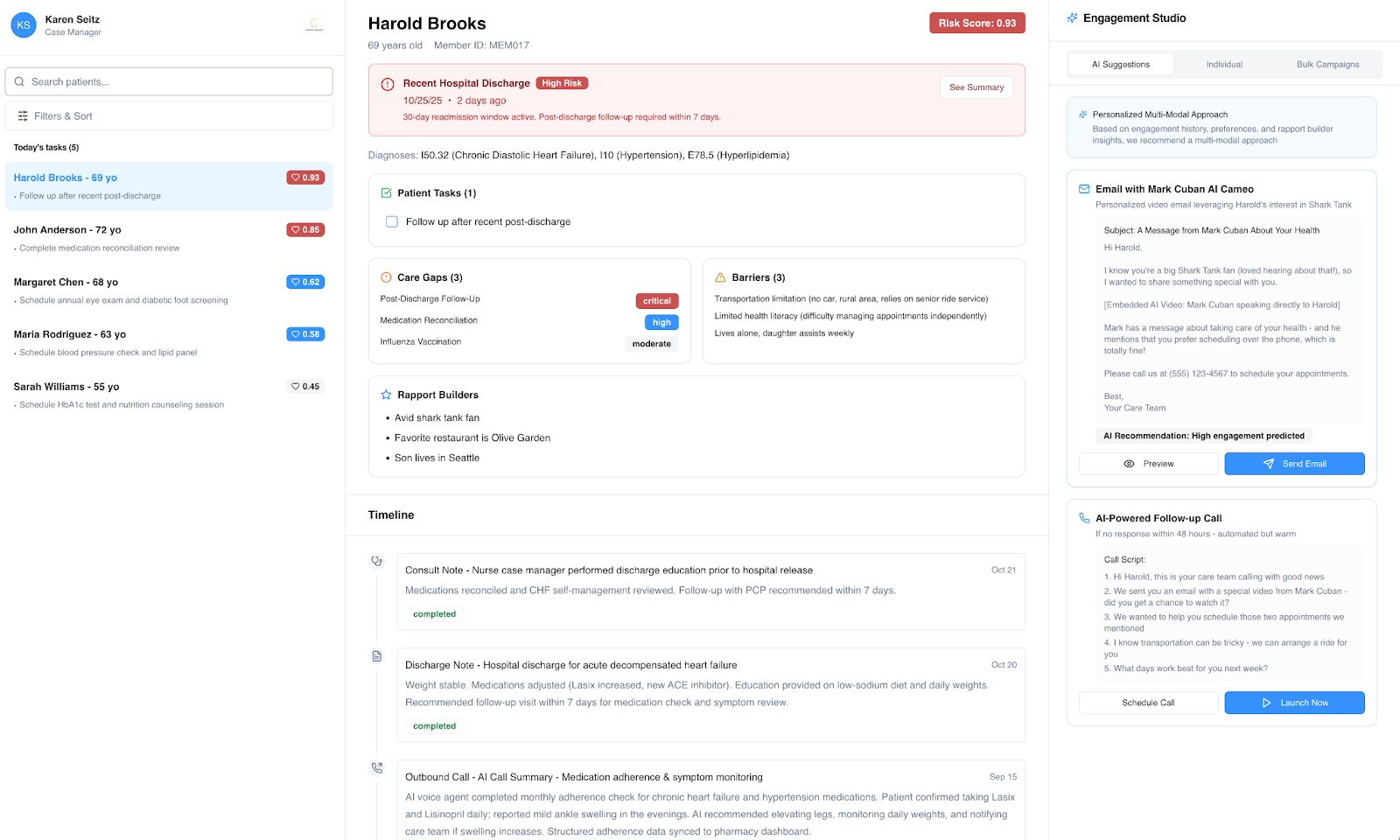Click the Preview email button

coord(1148,464)
